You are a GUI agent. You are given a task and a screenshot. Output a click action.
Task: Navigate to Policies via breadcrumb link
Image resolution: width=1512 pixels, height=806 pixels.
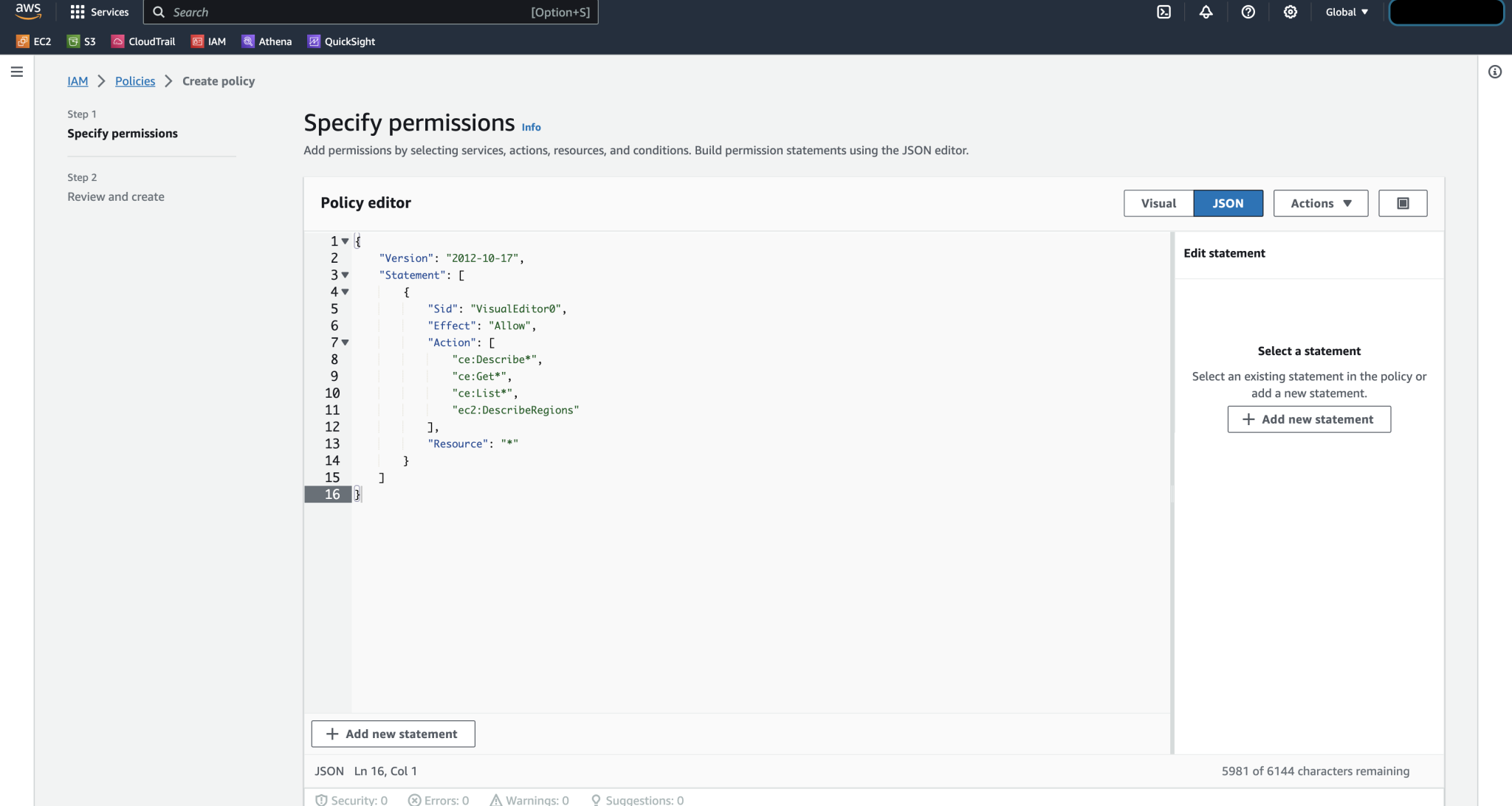pos(135,80)
